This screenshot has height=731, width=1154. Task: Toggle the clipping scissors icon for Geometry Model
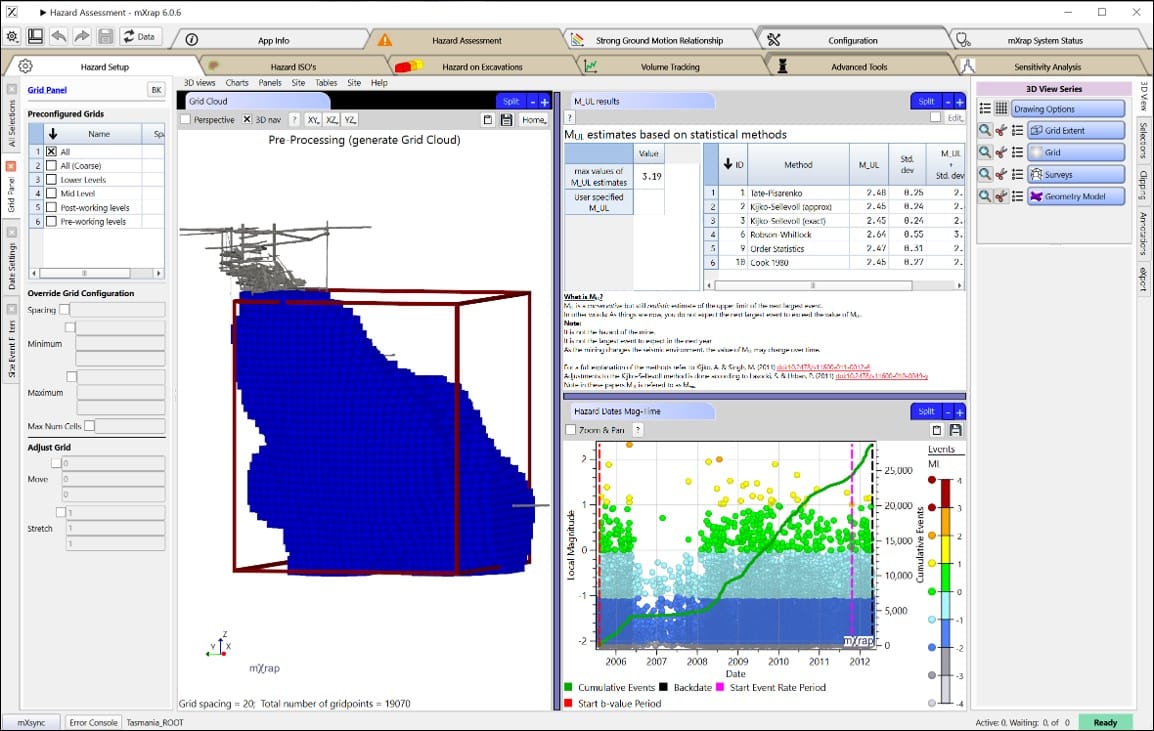pyautogui.click(x=1001, y=196)
